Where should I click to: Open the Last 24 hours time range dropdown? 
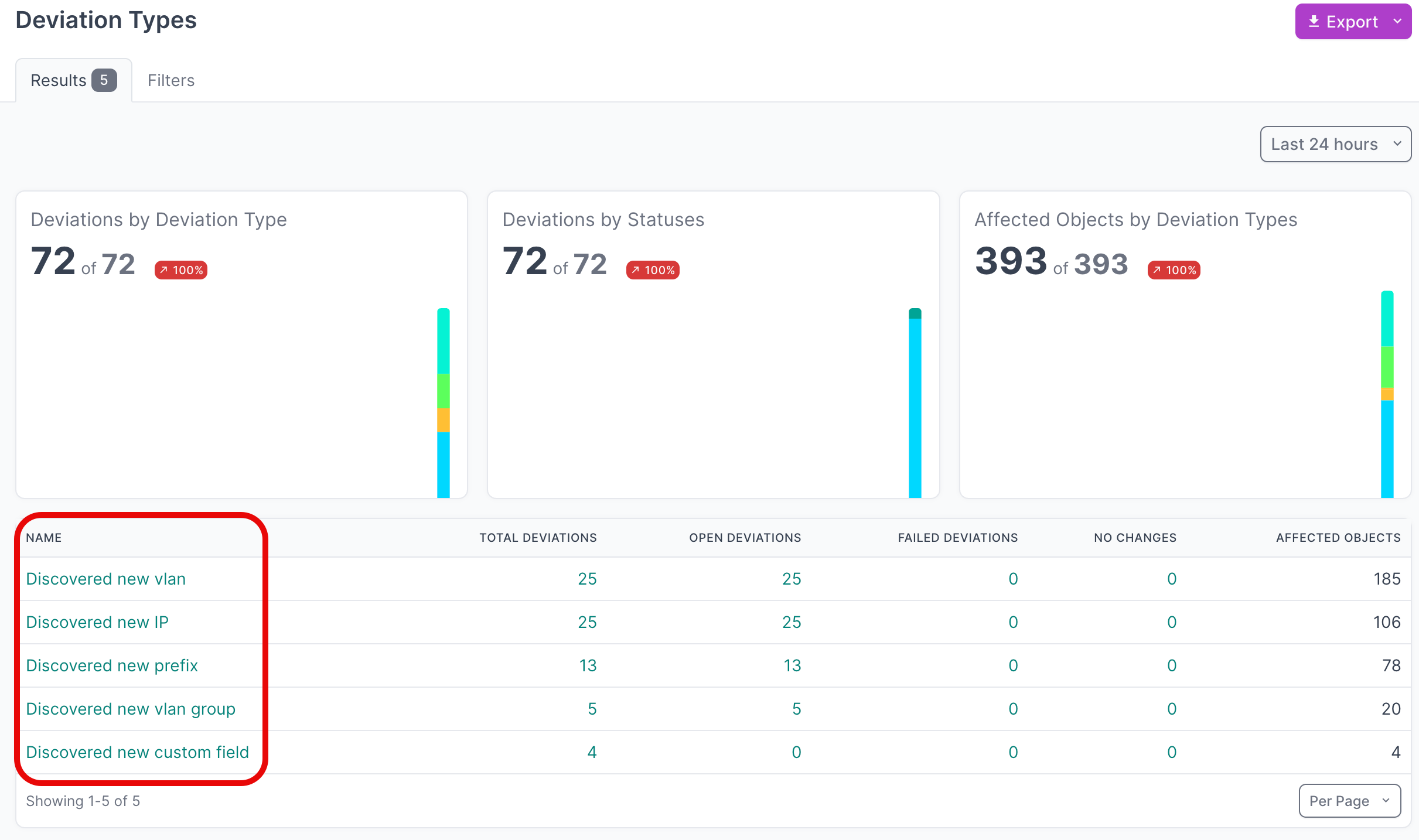1335,144
